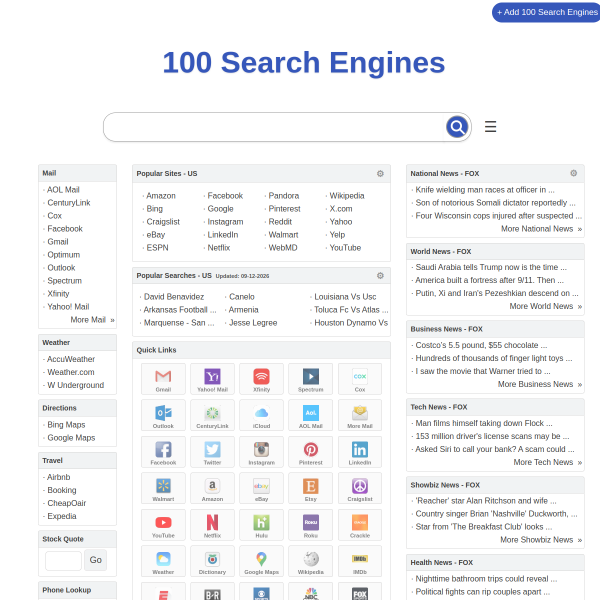Open the Dictionary quick link tile
Image resolution: width=600 pixels, height=600 pixels.
(x=212, y=561)
